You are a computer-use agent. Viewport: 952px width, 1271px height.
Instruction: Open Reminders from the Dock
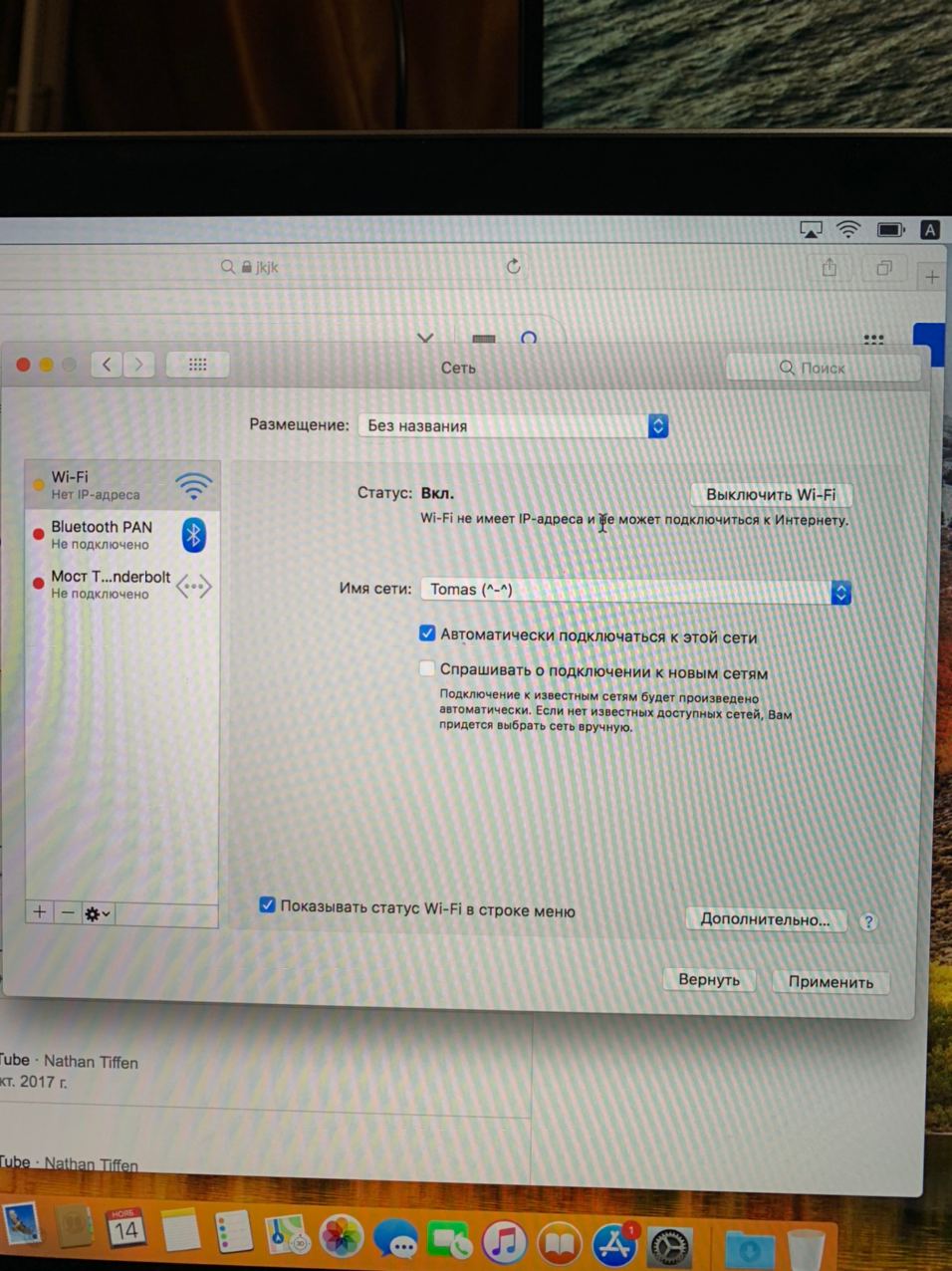pos(235,1233)
